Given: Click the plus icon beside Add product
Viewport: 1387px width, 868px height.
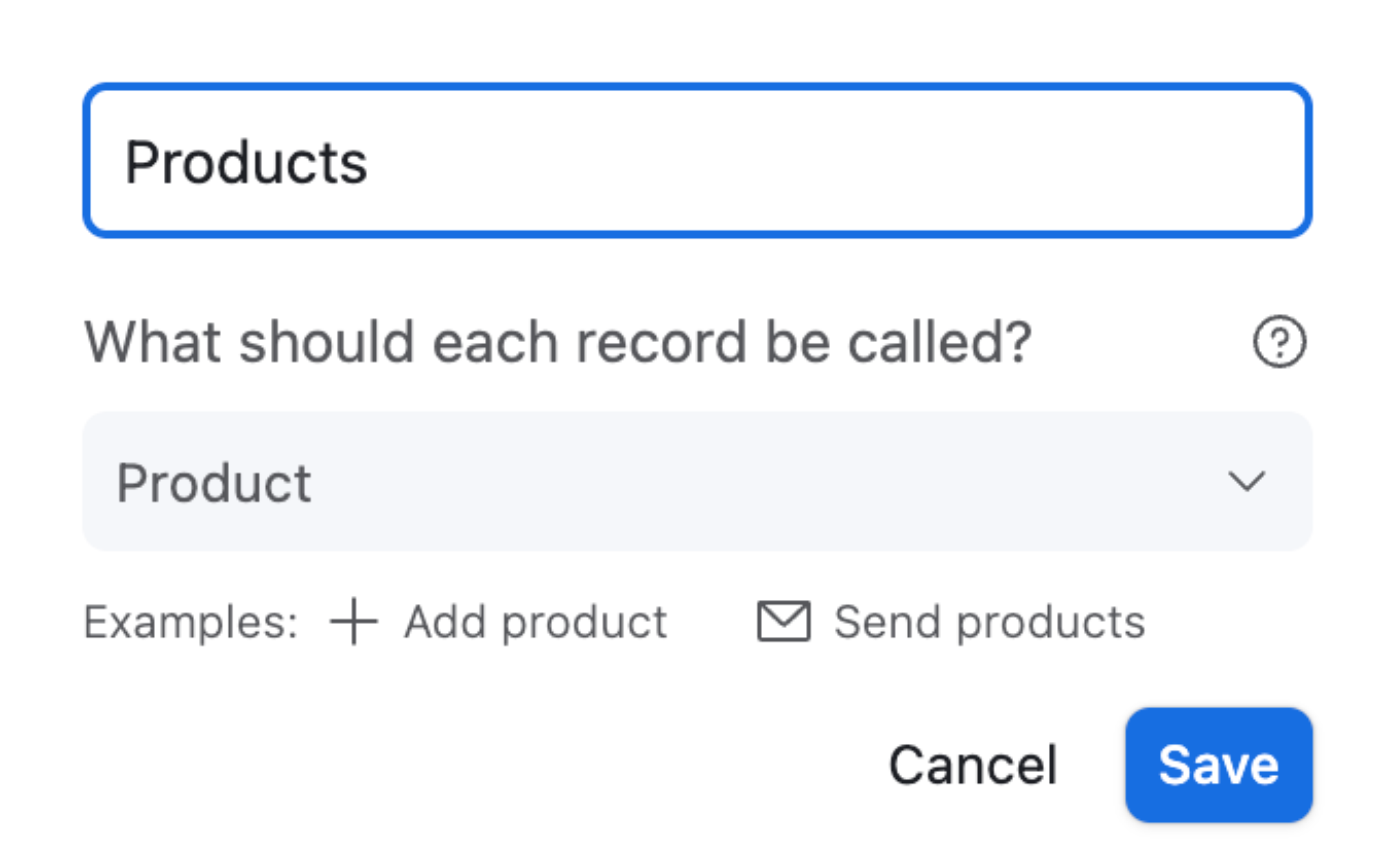Looking at the screenshot, I should click(353, 621).
